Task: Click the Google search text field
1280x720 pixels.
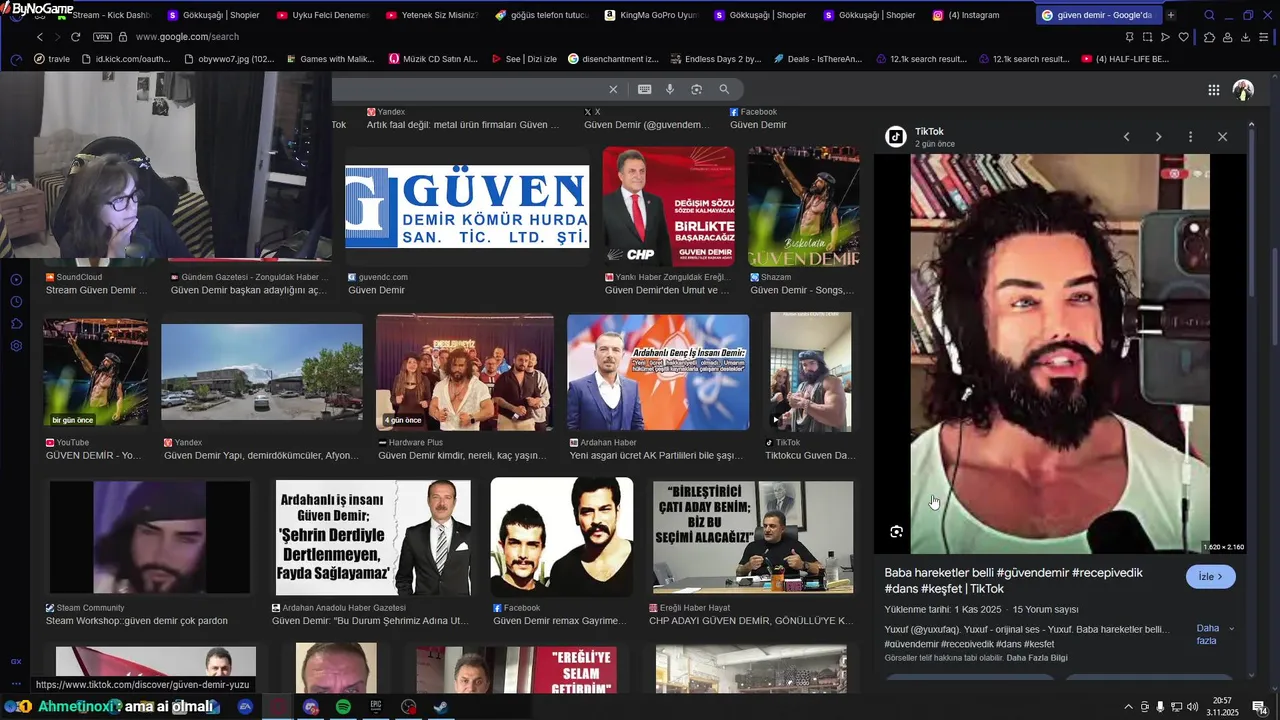Action: pyautogui.click(x=465, y=89)
